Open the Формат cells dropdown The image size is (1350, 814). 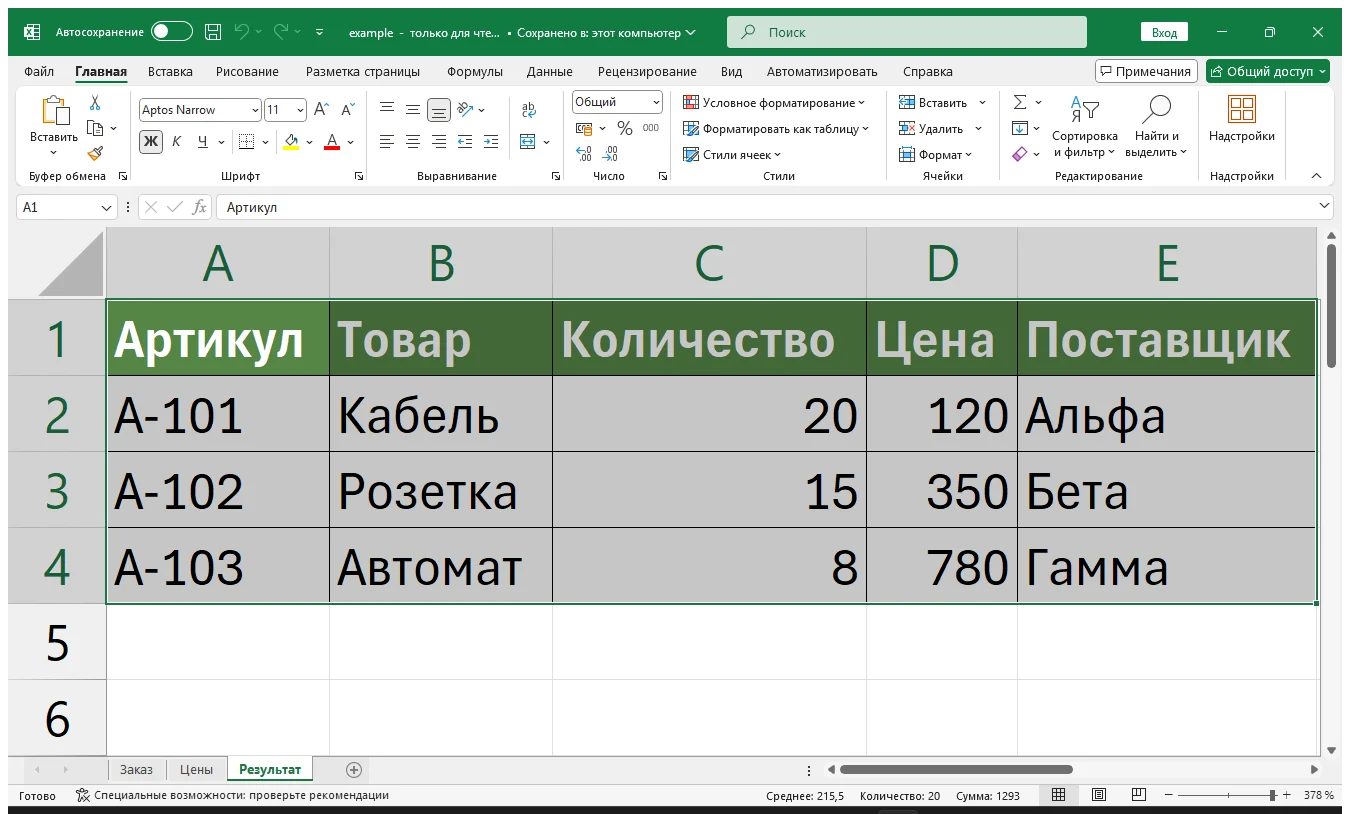(935, 154)
